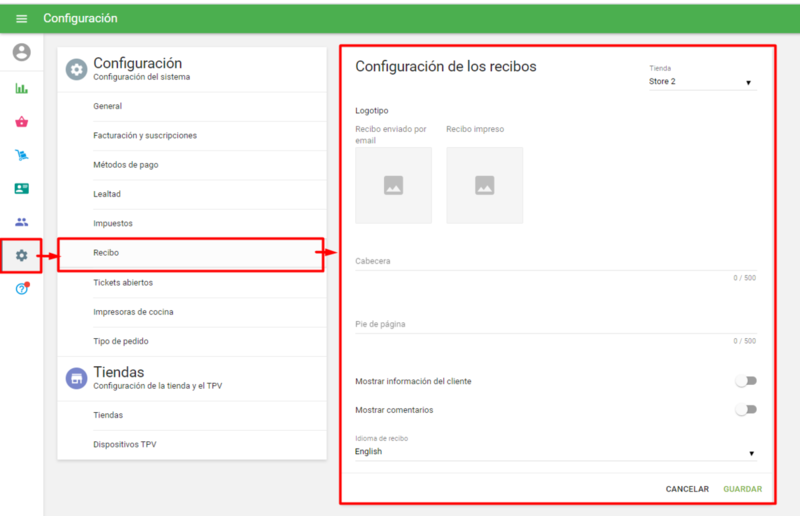800x516 pixels.
Task: Open Métodos de pago settings
Action: pyautogui.click(x=126, y=165)
